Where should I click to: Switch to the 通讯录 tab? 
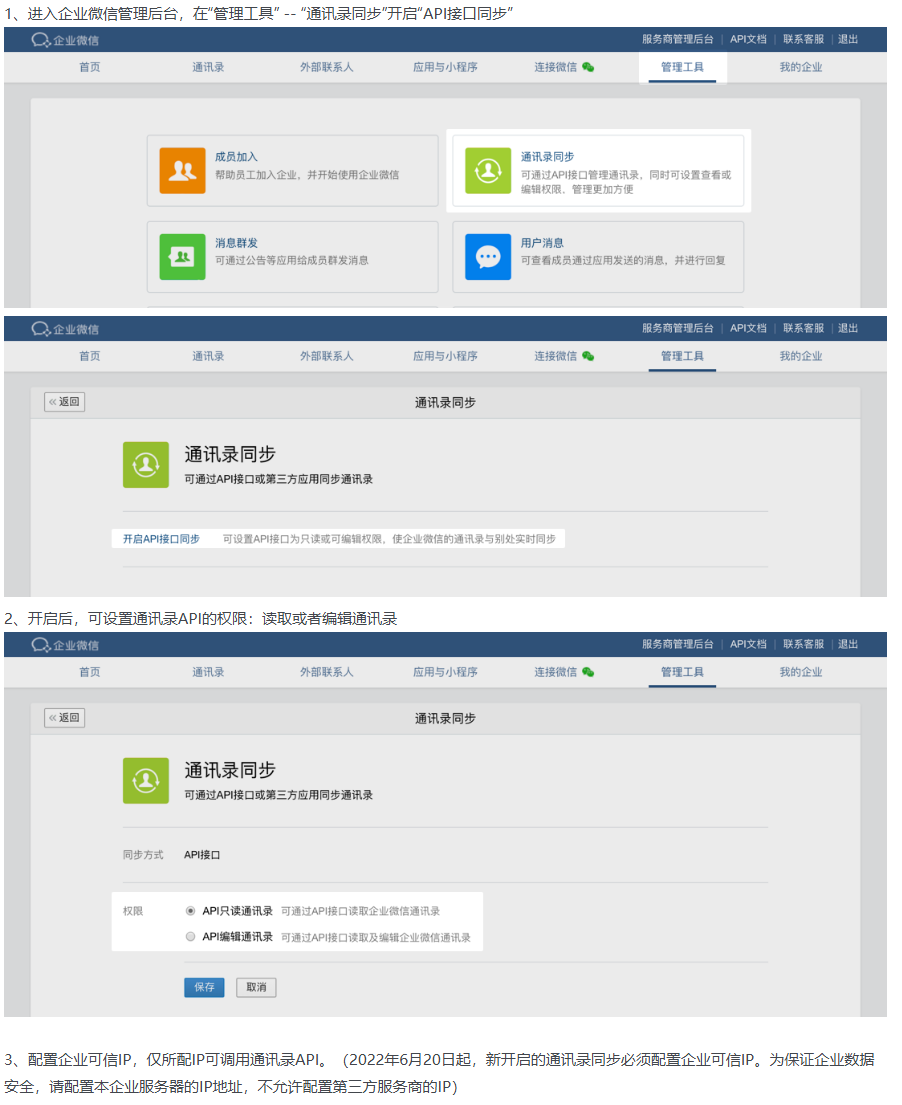coord(208,67)
